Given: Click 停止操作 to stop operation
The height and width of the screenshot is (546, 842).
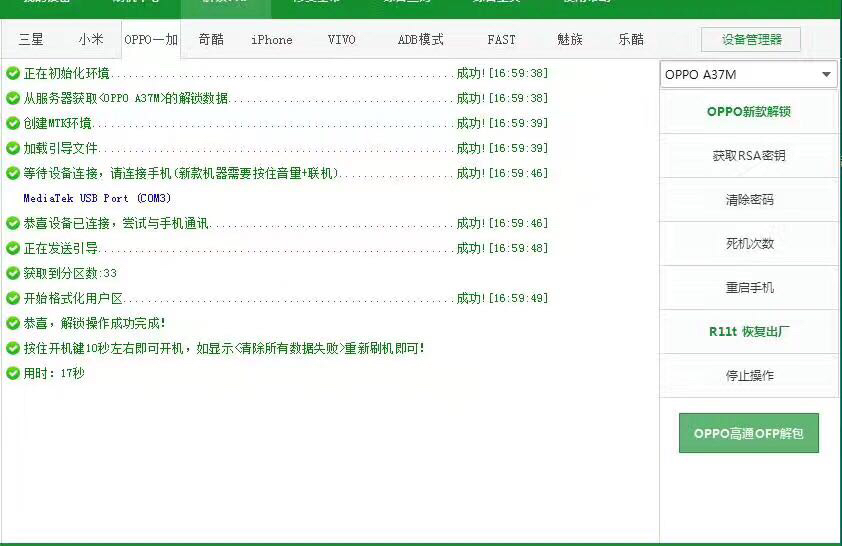Looking at the screenshot, I should click(749, 376).
